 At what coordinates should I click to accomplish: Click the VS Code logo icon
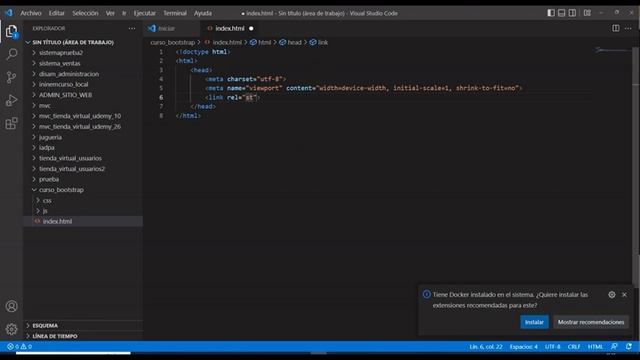click(9, 13)
